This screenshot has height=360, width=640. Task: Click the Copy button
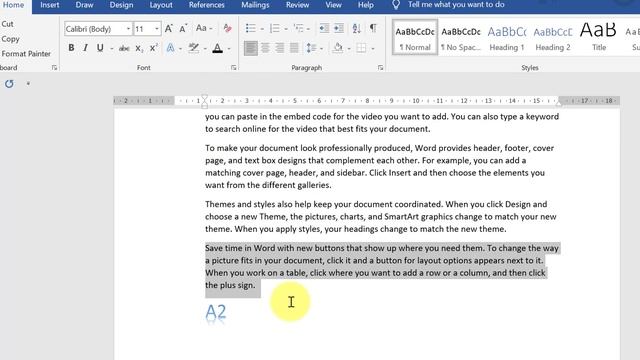point(10,39)
